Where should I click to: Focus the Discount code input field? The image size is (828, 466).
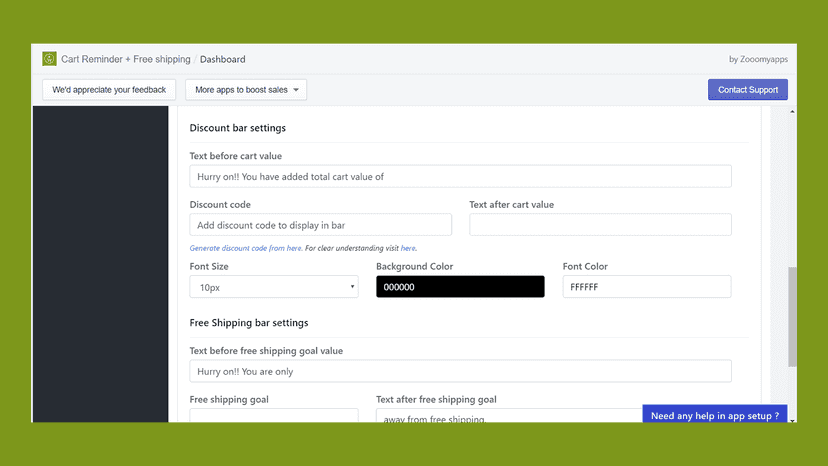tap(321, 225)
